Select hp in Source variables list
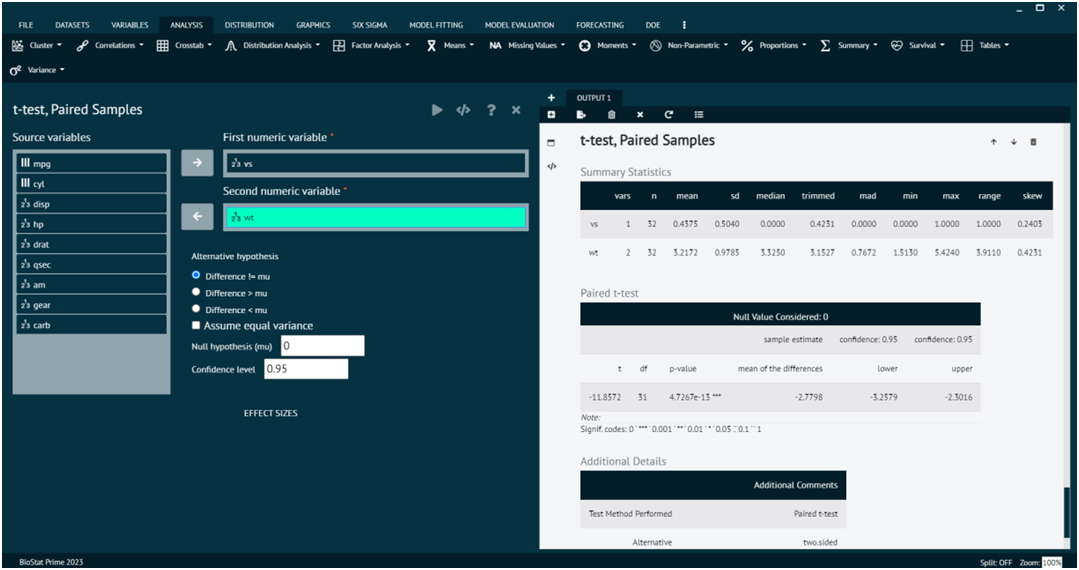Screen dimensions: 1079x570 click(91, 224)
